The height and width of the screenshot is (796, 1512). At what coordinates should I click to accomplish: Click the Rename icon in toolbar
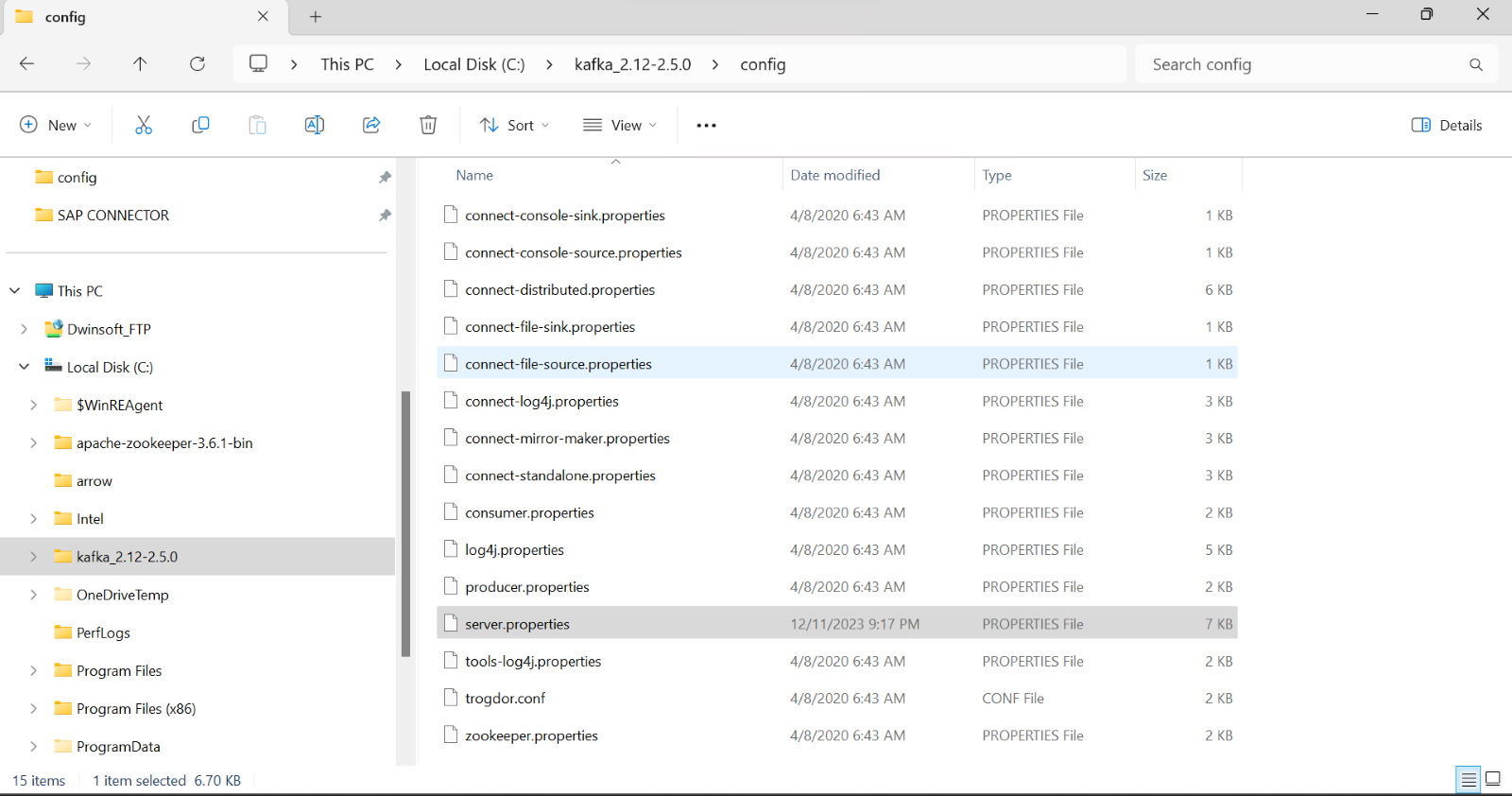pos(315,125)
